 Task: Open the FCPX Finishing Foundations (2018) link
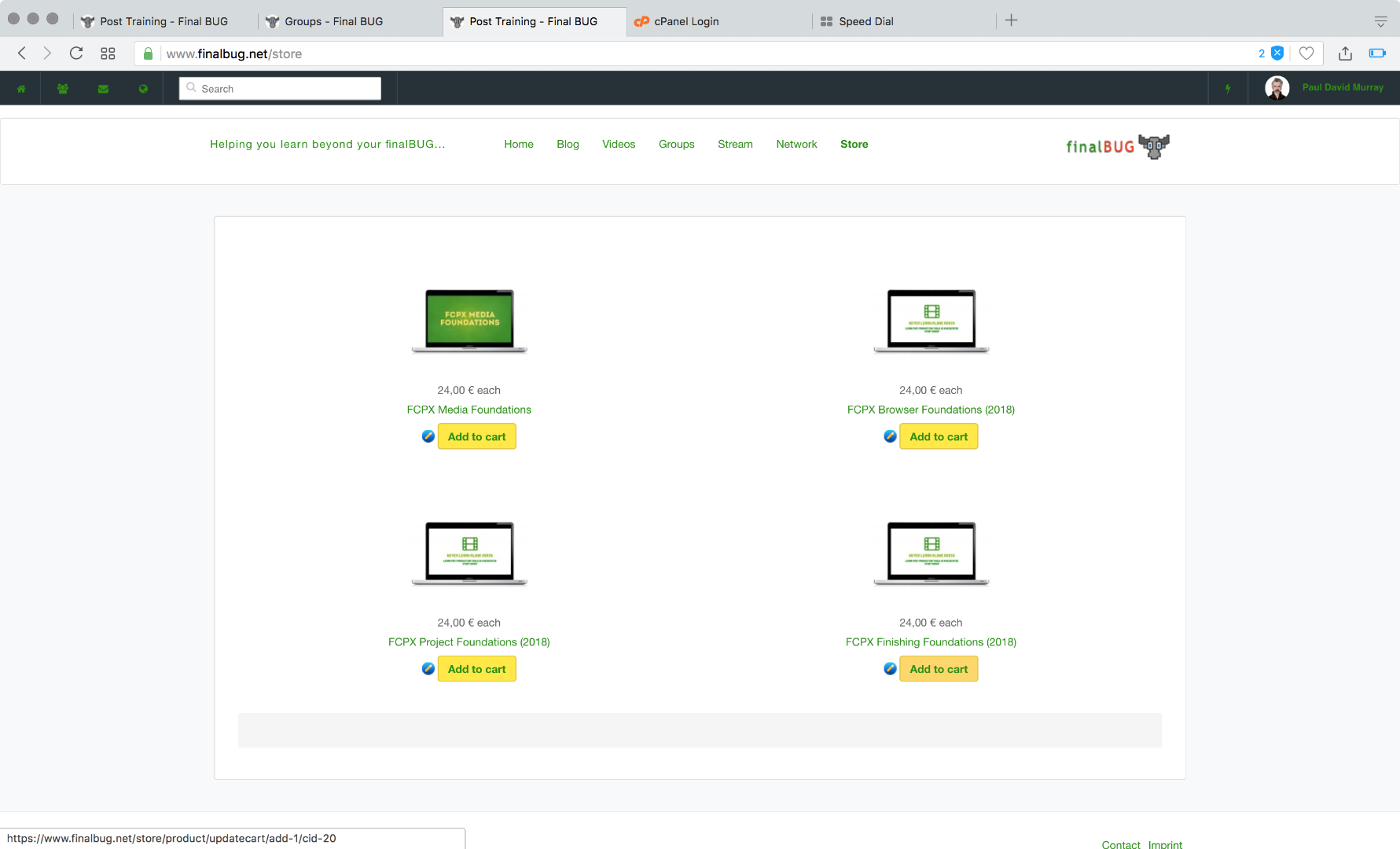[x=931, y=642]
